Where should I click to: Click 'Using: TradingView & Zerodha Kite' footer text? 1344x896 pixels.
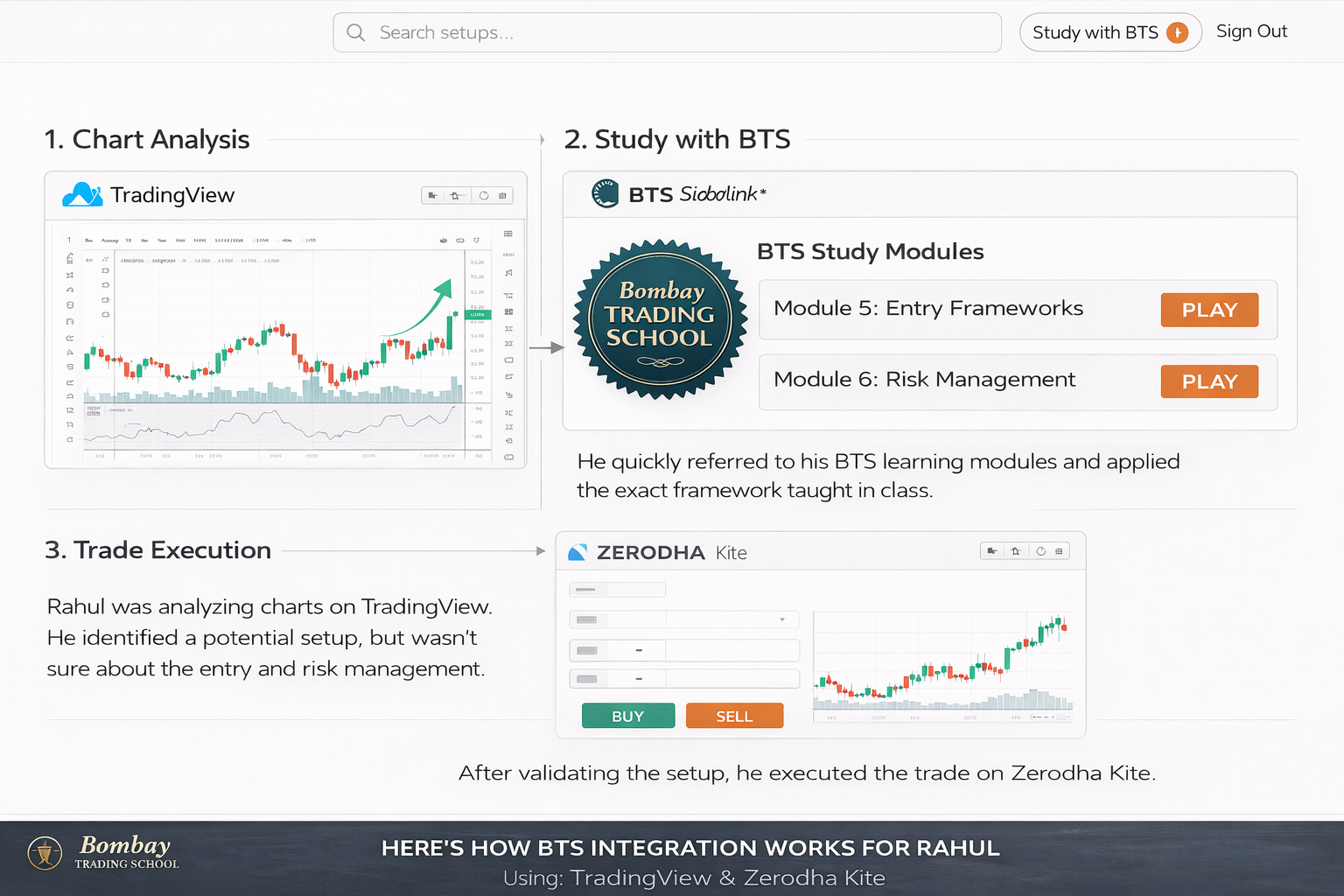tap(694, 878)
